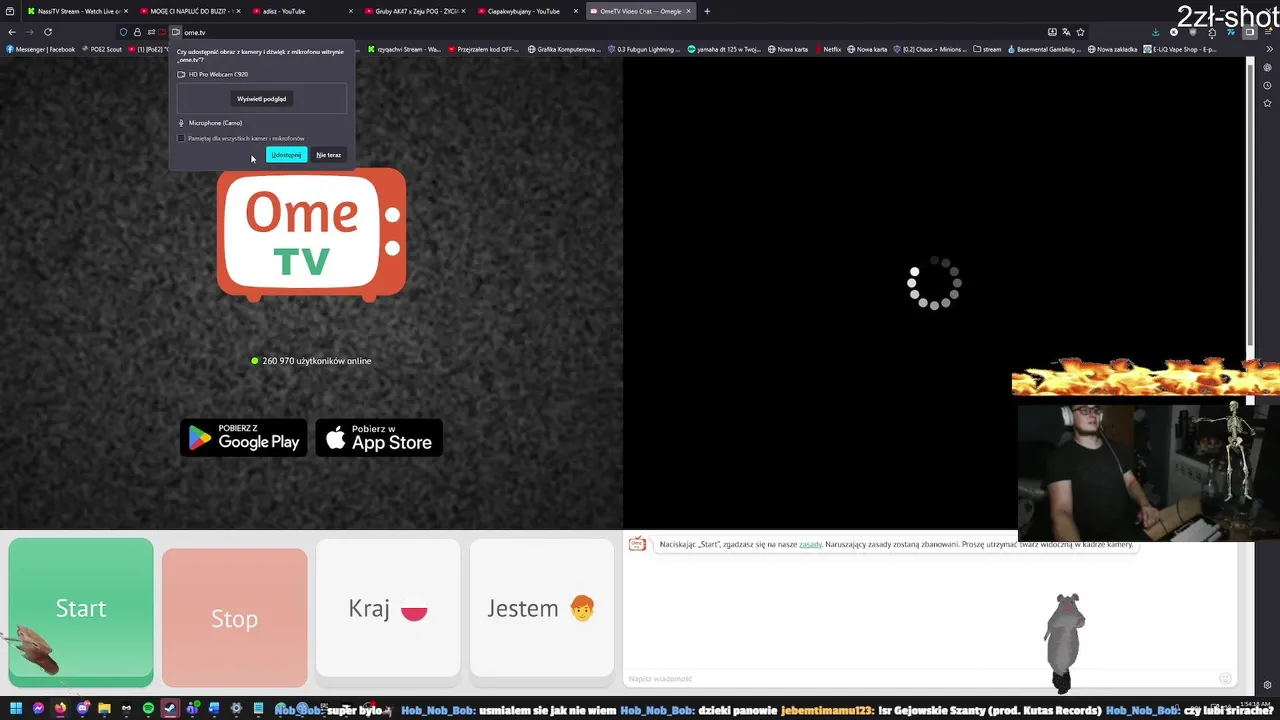Open POE2 Scout bookmark
The height and width of the screenshot is (720, 1280).
(x=101, y=49)
